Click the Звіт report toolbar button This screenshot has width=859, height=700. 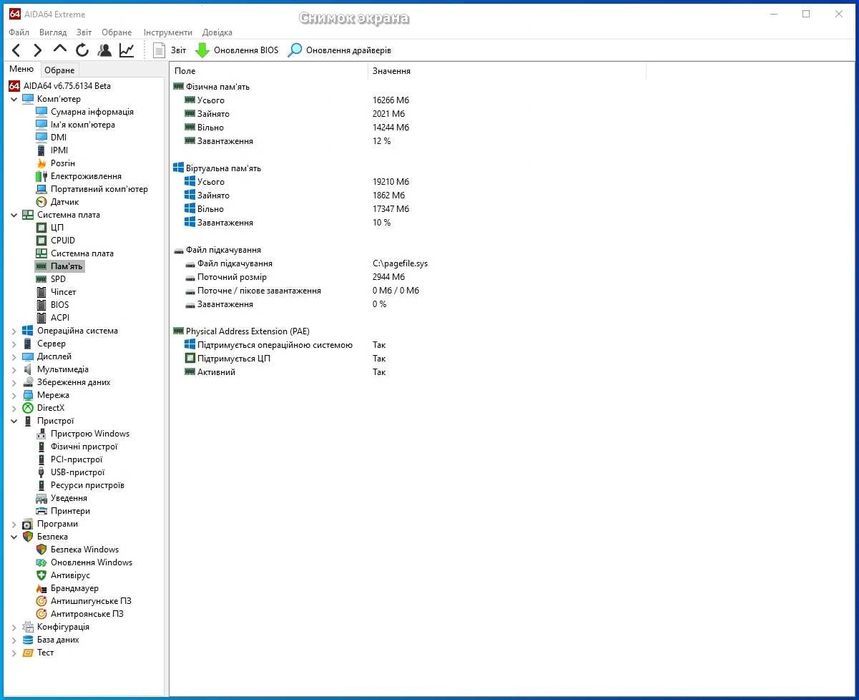pyautogui.click(x=169, y=50)
